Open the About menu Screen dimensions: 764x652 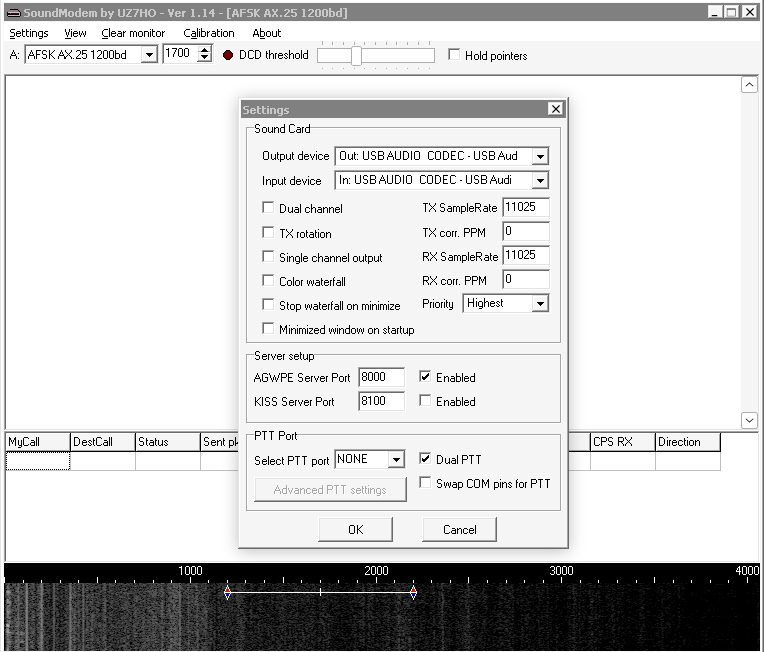point(267,33)
